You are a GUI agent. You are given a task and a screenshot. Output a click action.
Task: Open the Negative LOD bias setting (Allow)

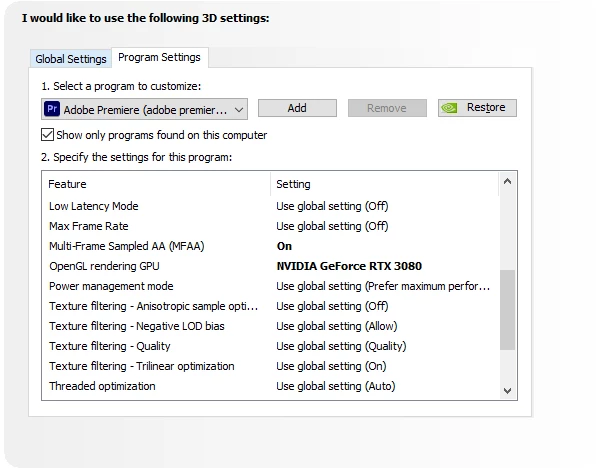(337, 326)
